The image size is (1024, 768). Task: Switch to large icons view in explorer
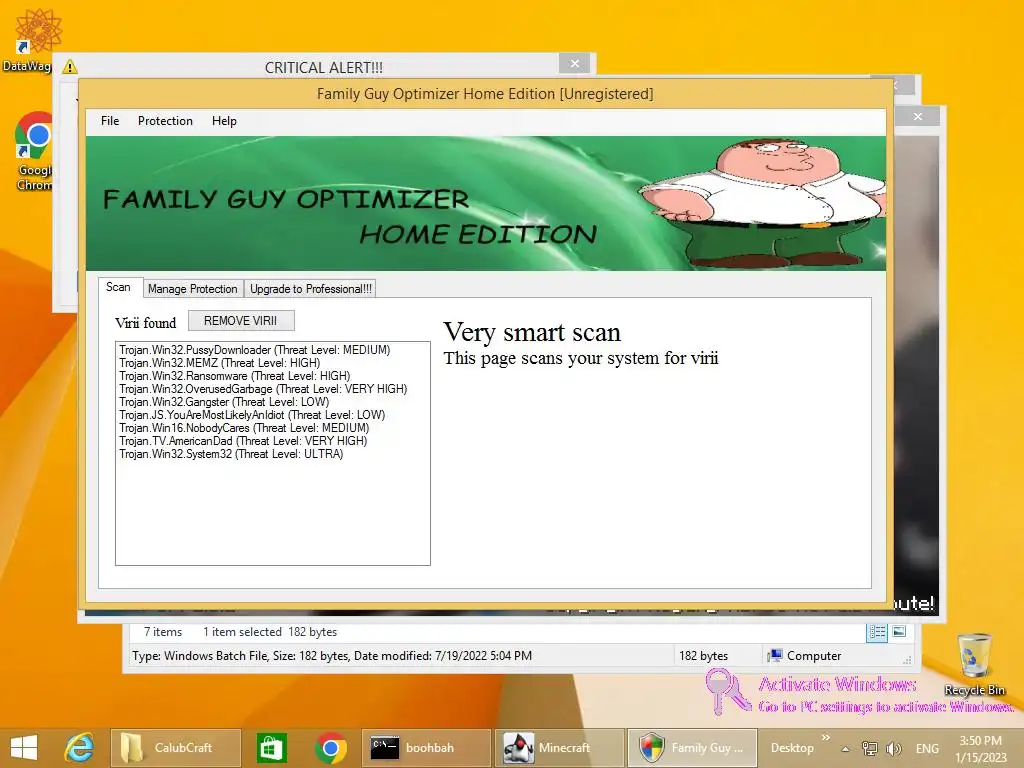[x=899, y=632]
